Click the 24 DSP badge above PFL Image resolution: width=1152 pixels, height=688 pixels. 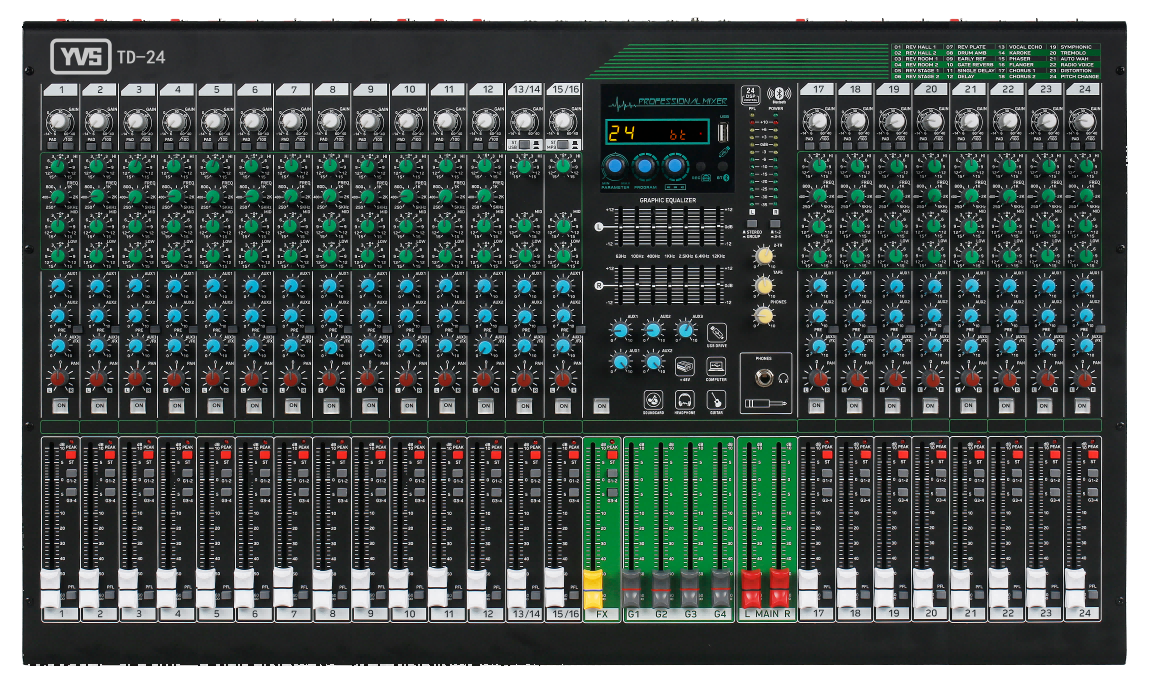[x=751, y=94]
